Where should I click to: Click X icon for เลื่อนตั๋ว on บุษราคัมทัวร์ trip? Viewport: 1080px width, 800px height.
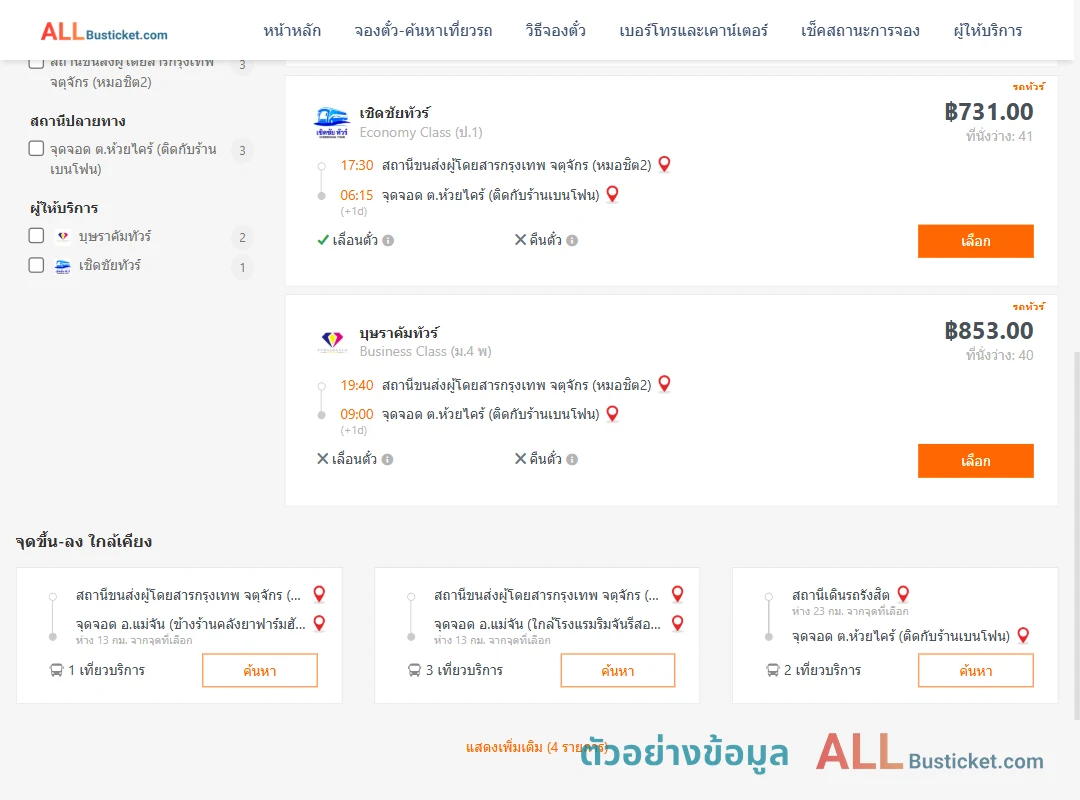(322, 458)
